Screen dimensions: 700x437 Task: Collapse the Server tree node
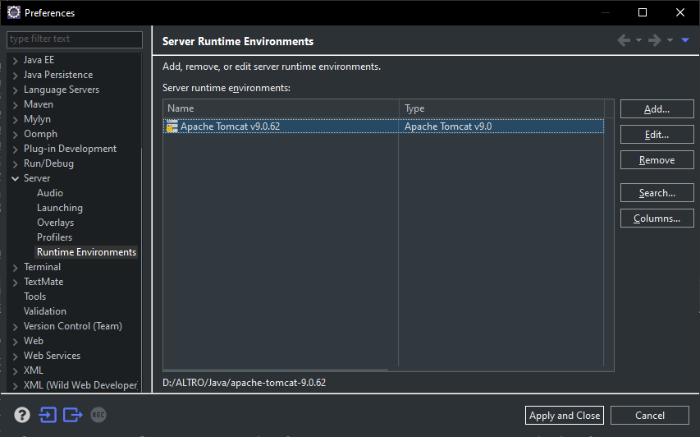click(x=15, y=178)
